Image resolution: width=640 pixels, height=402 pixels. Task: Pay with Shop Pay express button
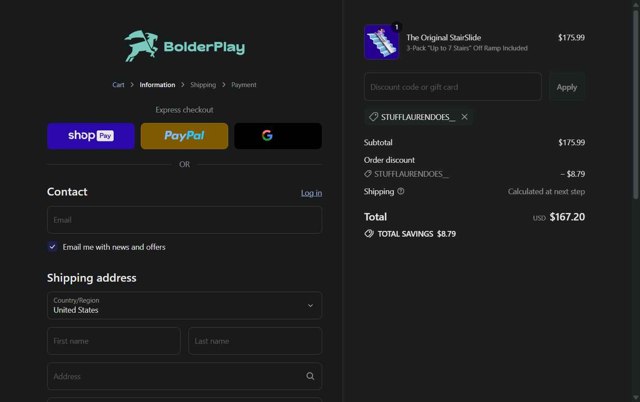(x=91, y=136)
